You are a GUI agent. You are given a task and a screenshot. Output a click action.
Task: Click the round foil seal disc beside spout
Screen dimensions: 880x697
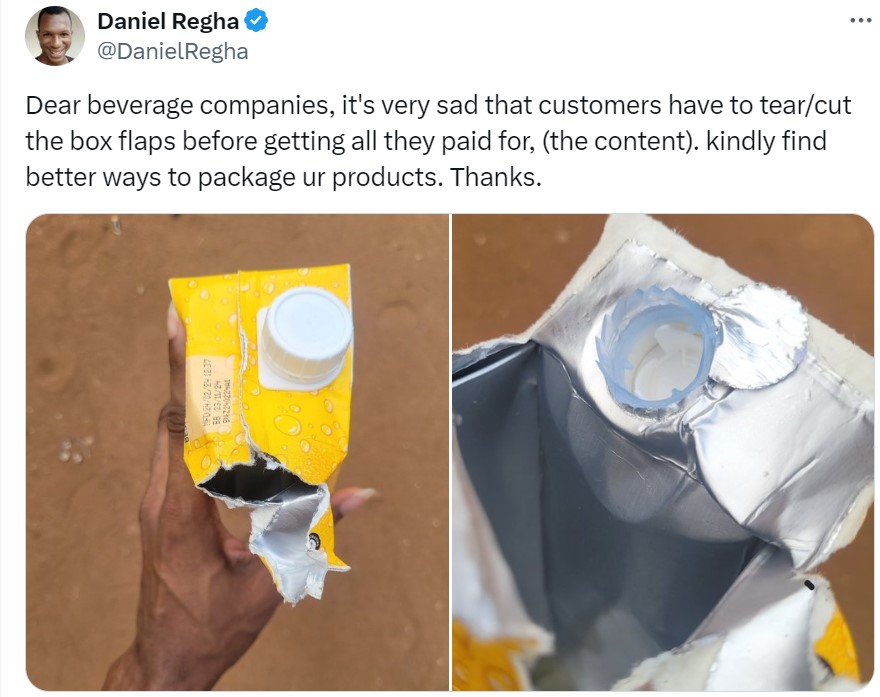click(759, 337)
